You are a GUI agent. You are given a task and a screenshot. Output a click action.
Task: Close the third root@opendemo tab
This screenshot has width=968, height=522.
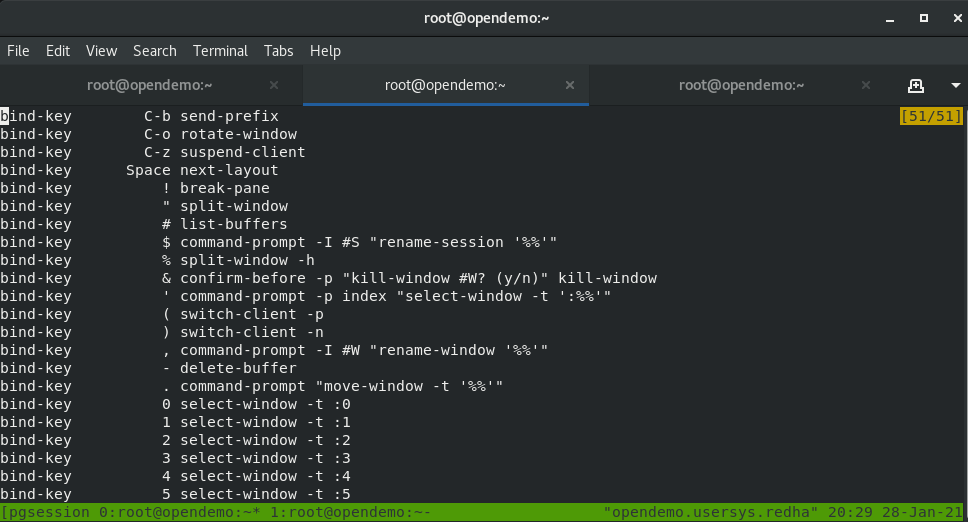point(864,85)
